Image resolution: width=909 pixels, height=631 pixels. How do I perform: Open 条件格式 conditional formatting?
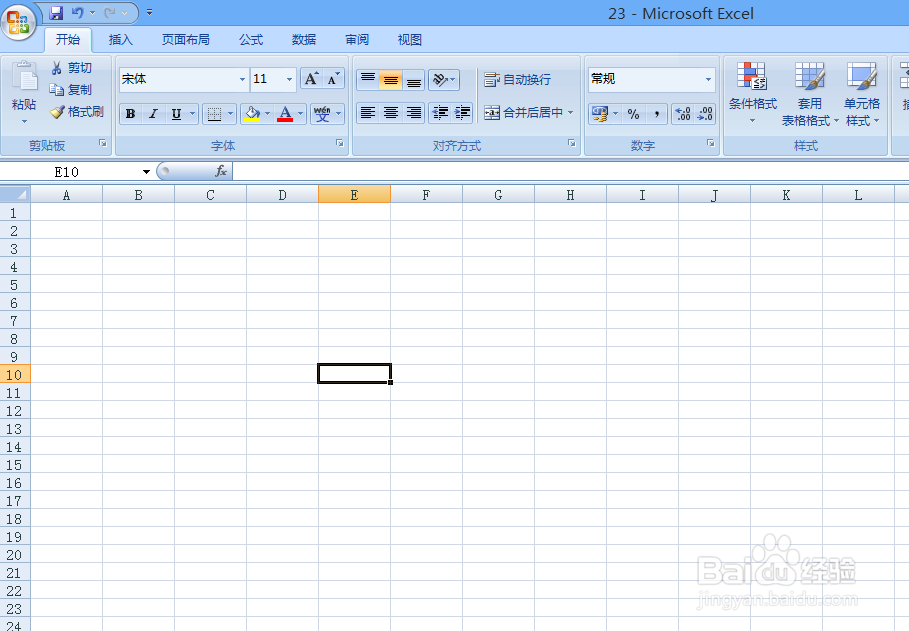pos(752,94)
